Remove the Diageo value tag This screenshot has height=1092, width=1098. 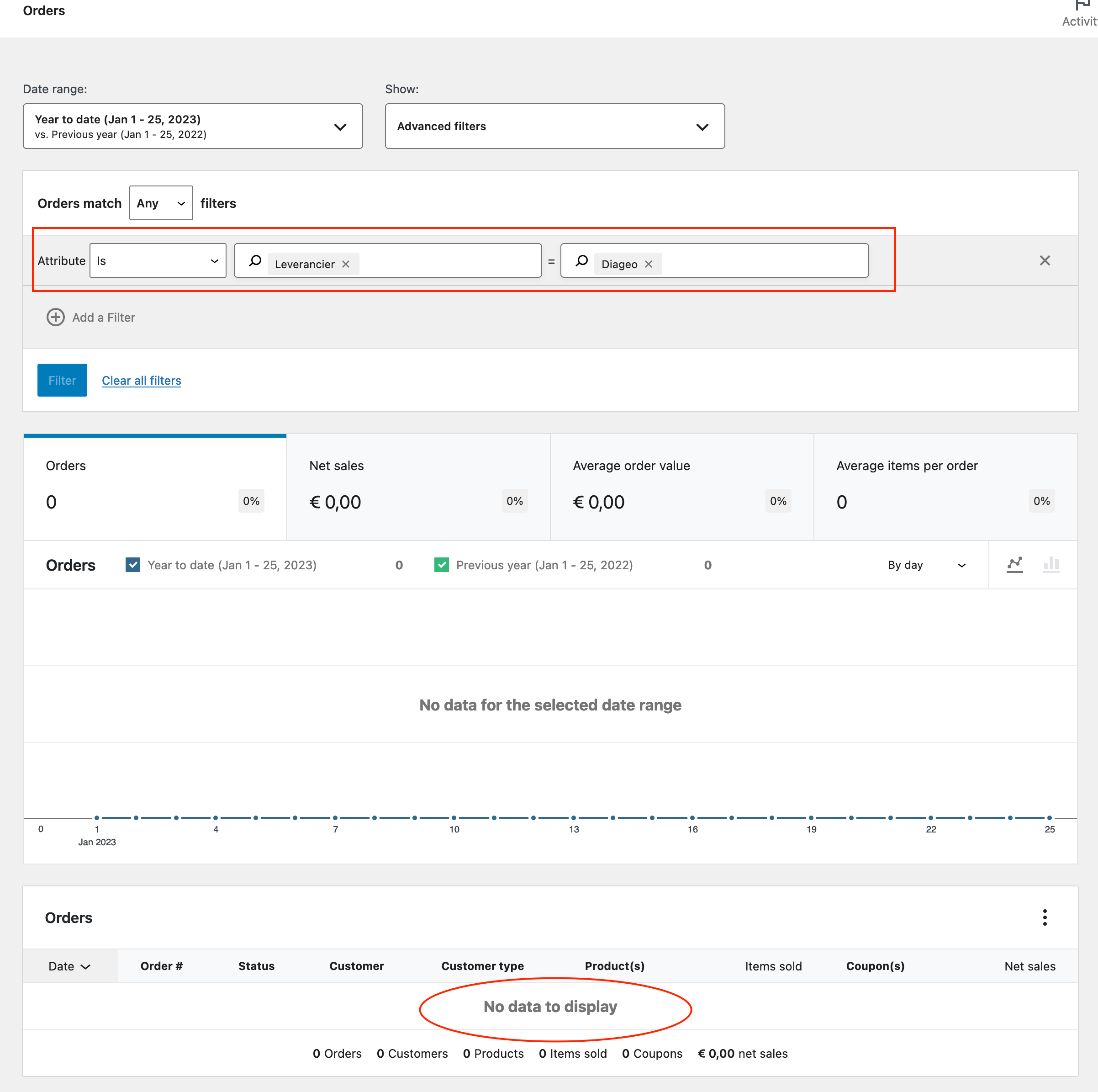[x=649, y=265]
